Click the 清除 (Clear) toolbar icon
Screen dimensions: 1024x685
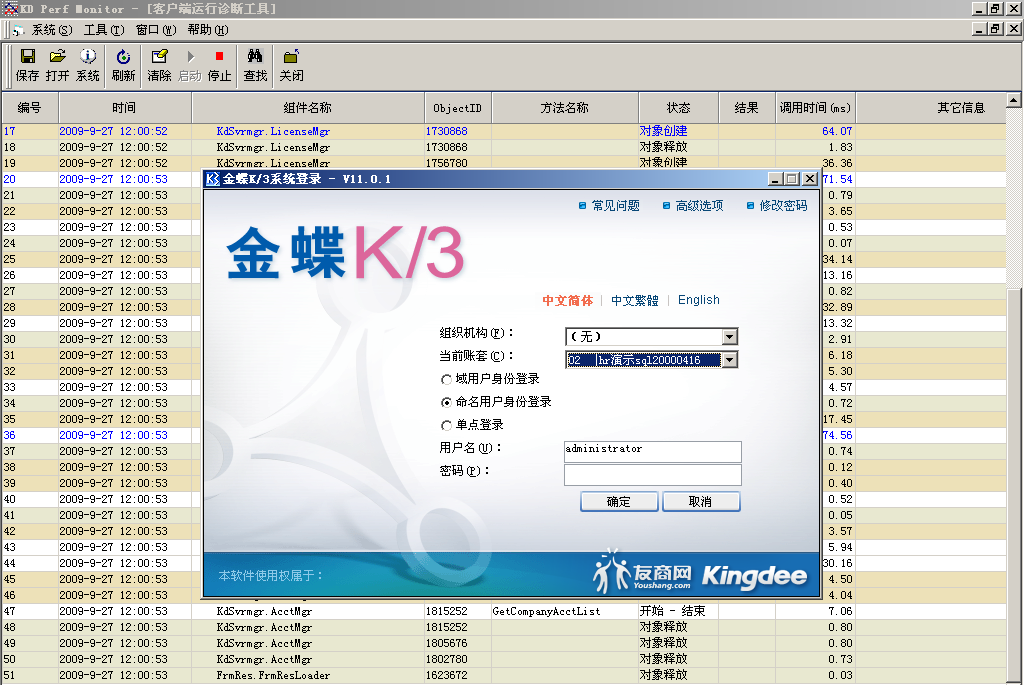[x=159, y=58]
